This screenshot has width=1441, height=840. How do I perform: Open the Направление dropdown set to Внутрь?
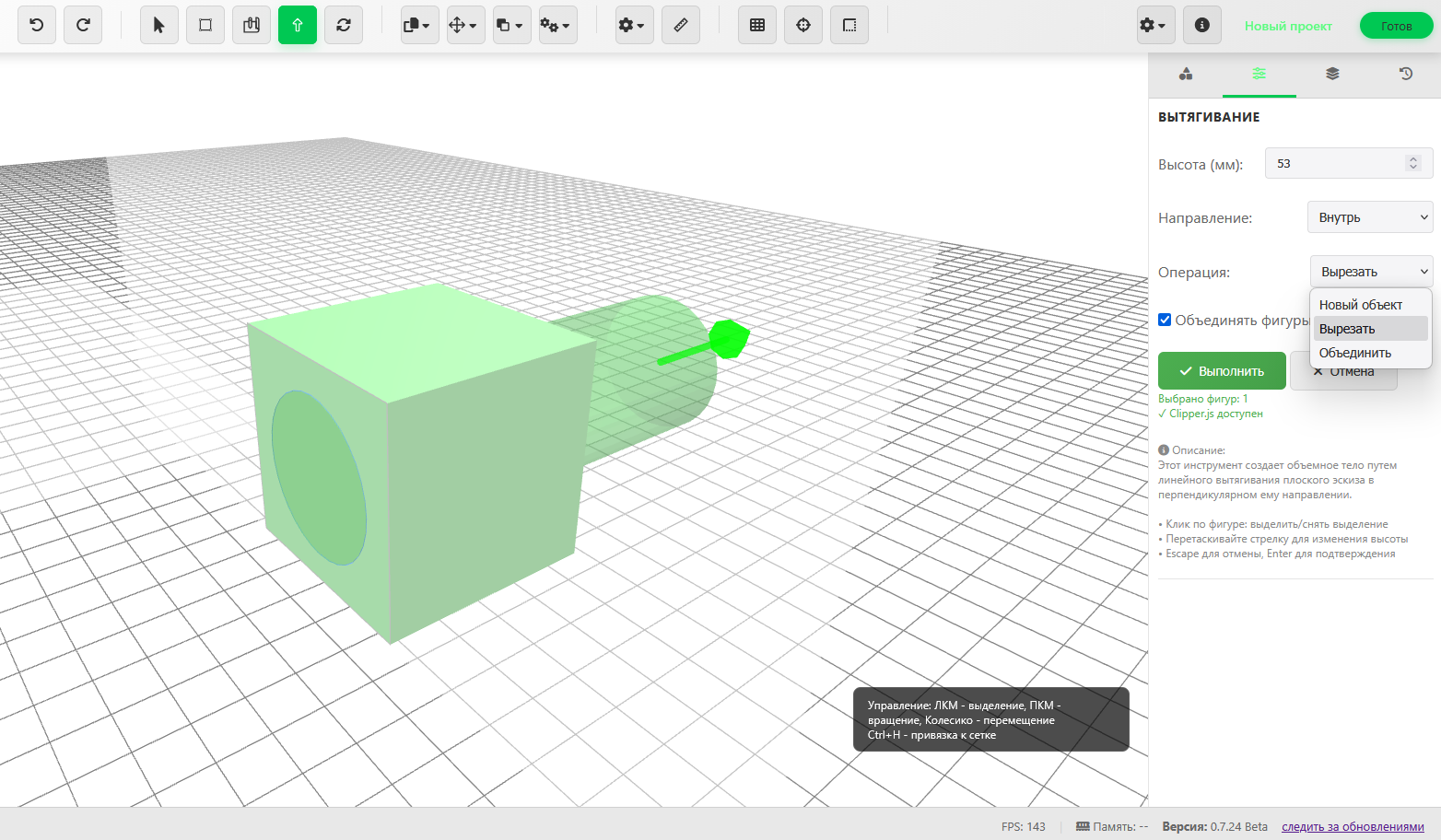click(x=1370, y=217)
